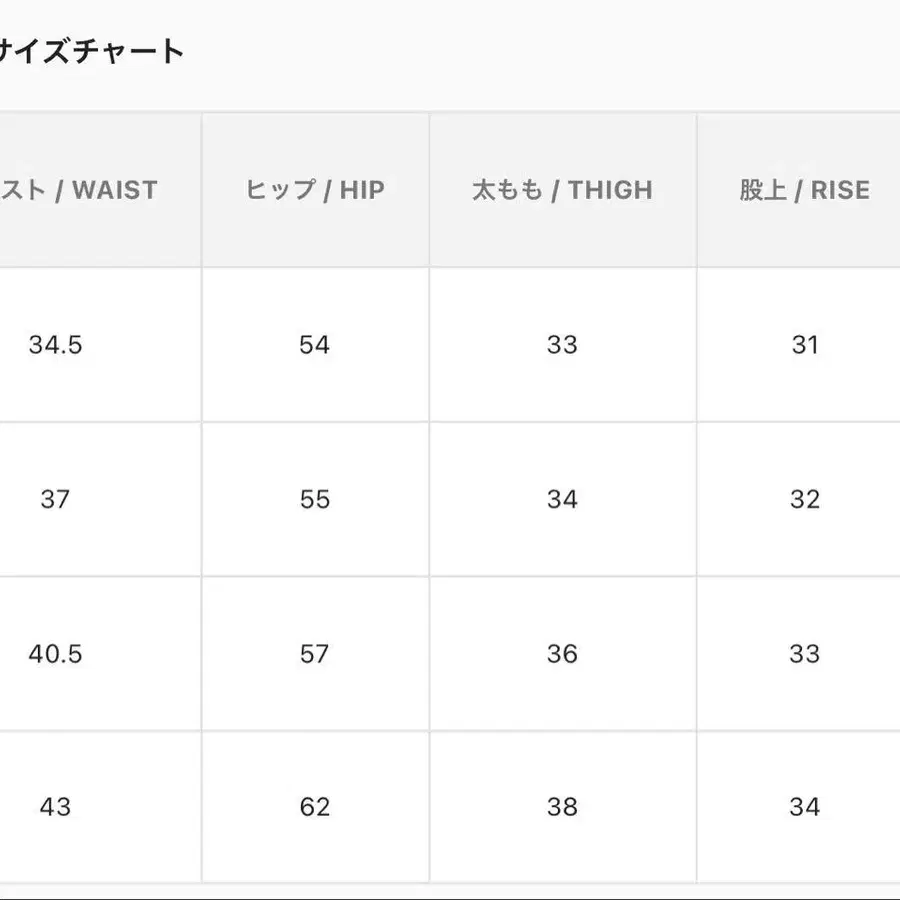This screenshot has height=900, width=900.
Task: Select the waist value 37 cell
Action: click(x=56, y=499)
